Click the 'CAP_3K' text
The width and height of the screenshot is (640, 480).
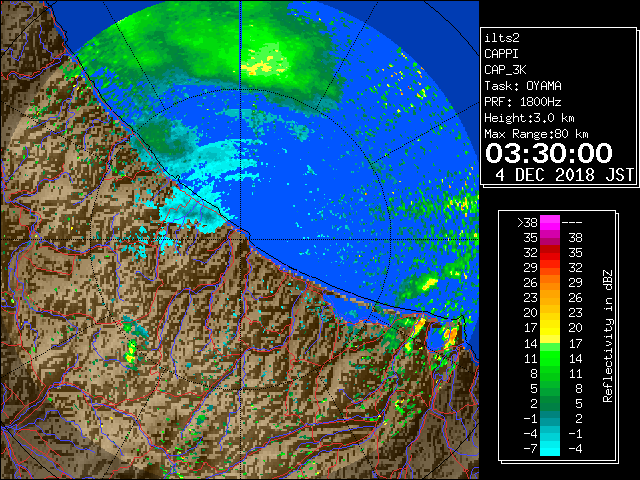505,70
